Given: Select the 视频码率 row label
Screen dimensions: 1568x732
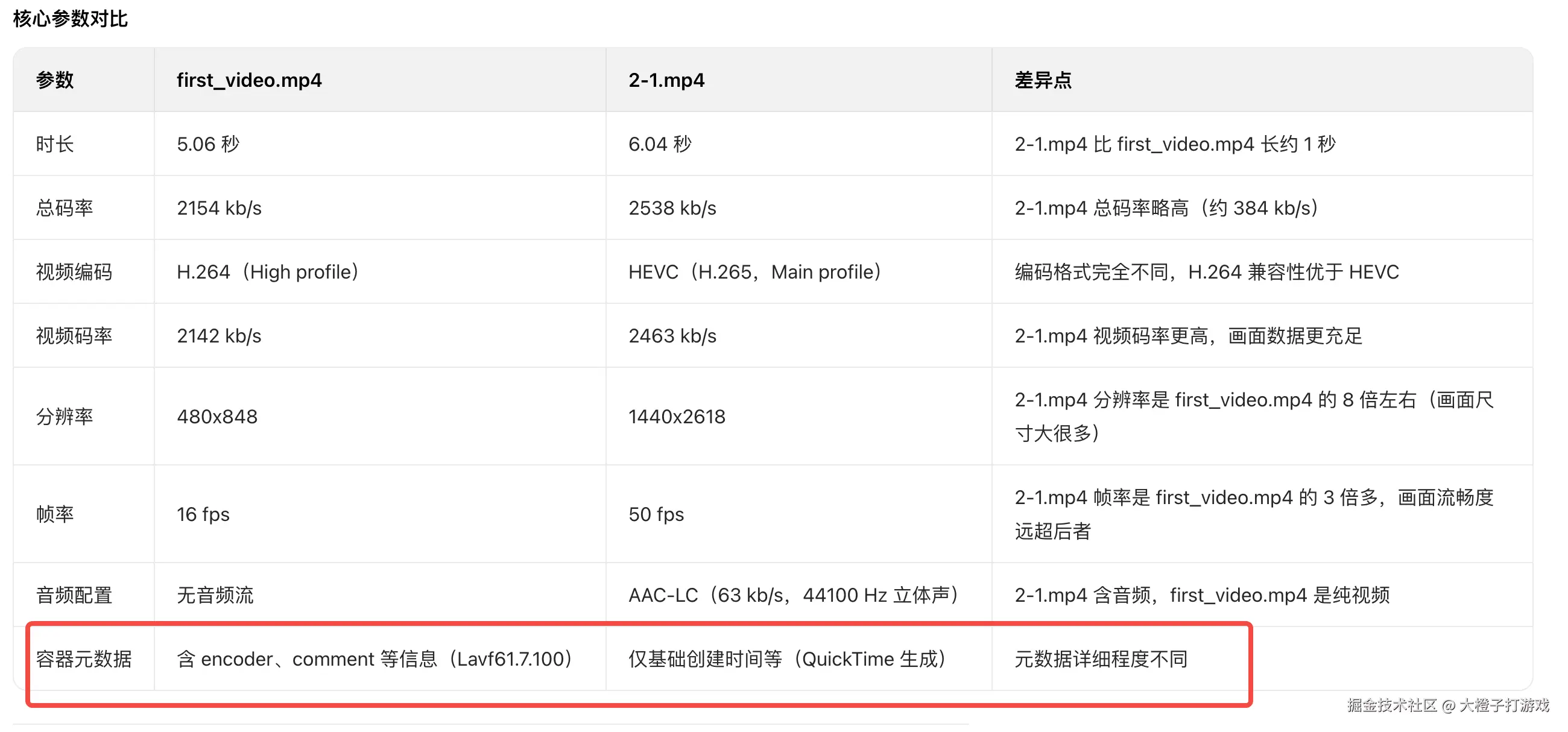Looking at the screenshot, I should 74,336.
